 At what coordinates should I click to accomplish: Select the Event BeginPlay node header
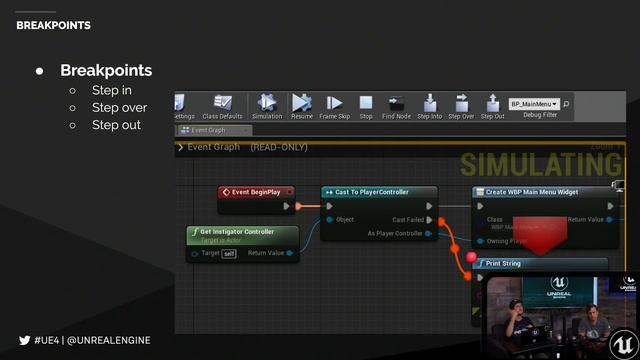pyautogui.click(x=256, y=192)
